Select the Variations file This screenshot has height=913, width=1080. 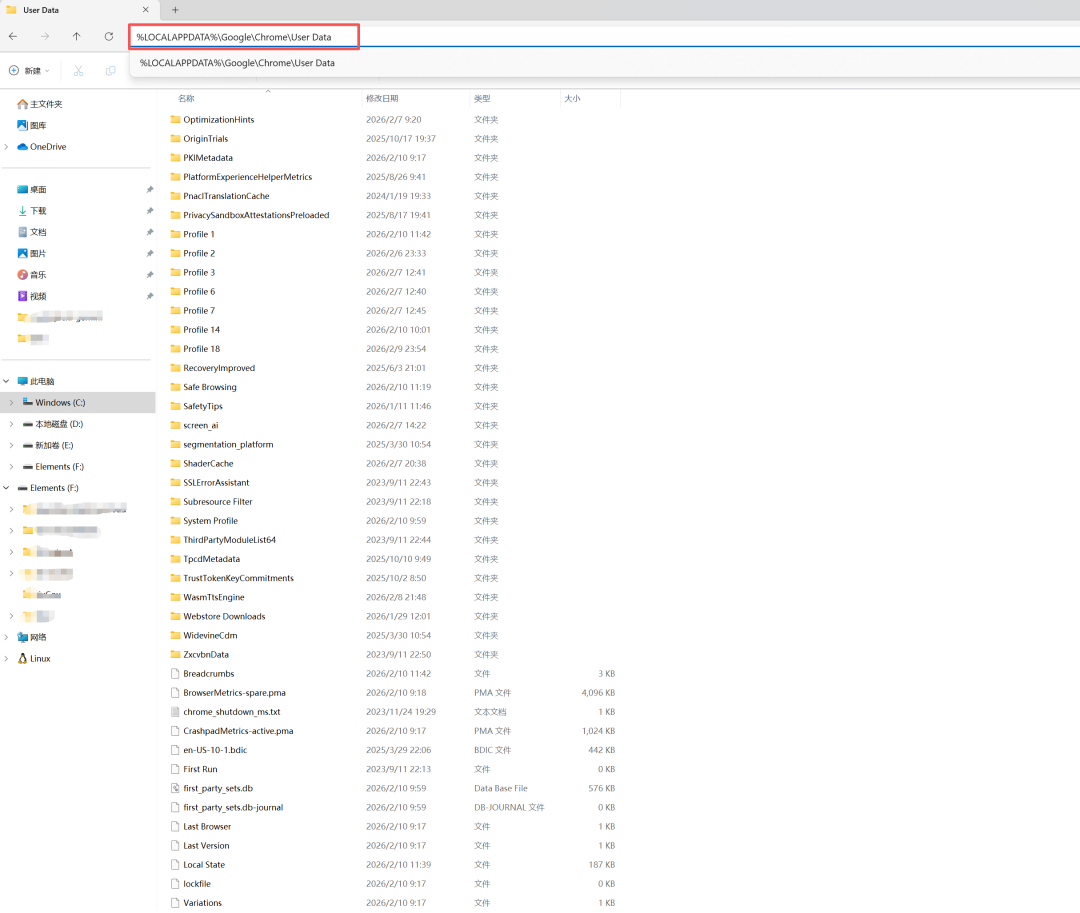203,903
